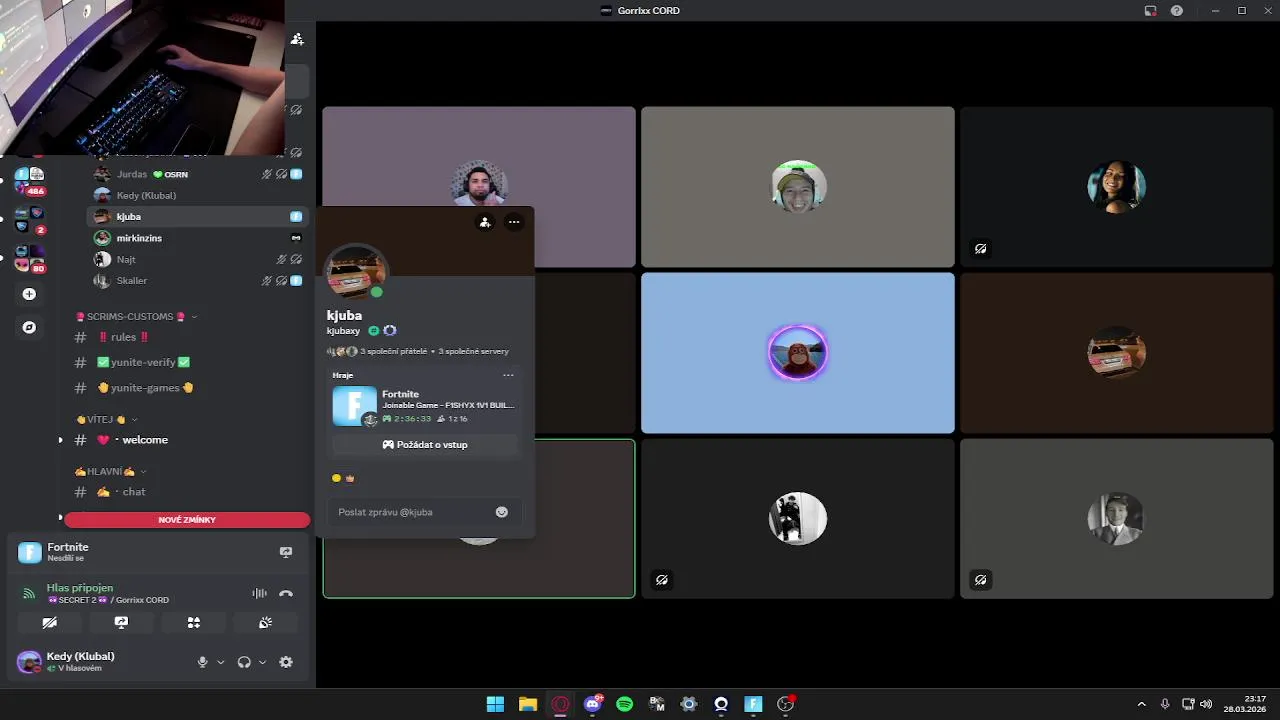Toggle the camera button in voice panel
Viewport: 1280px width, 720px height.
[x=49, y=622]
